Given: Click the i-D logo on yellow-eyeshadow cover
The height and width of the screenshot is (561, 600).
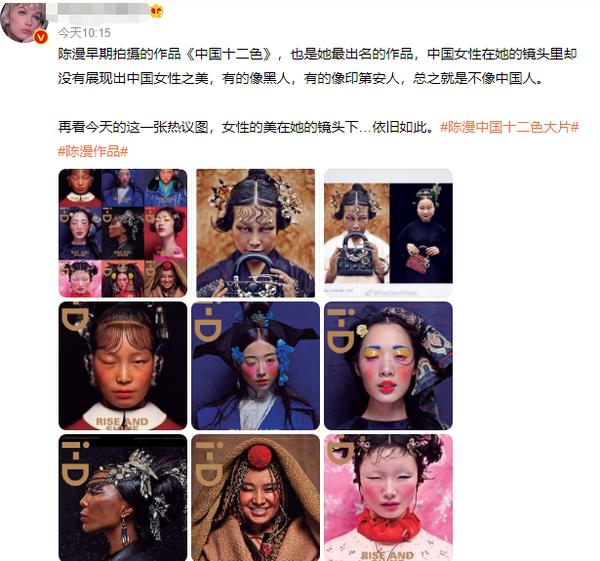Looking at the screenshot, I should (341, 330).
